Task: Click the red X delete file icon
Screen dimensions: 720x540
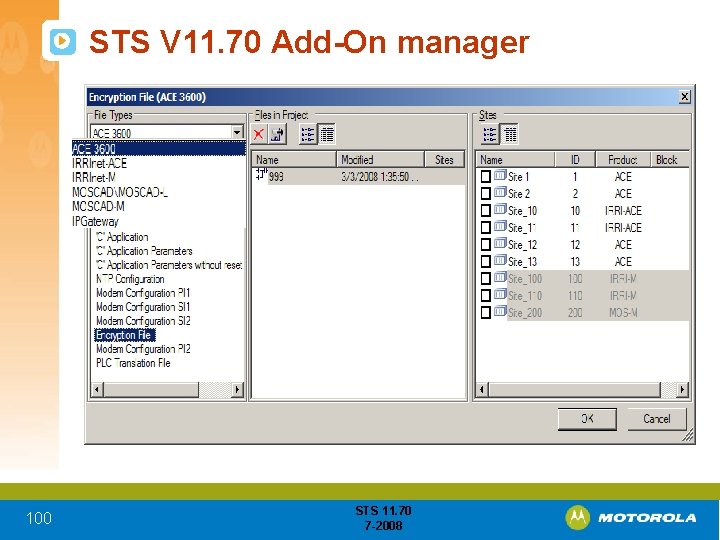Action: click(x=259, y=135)
